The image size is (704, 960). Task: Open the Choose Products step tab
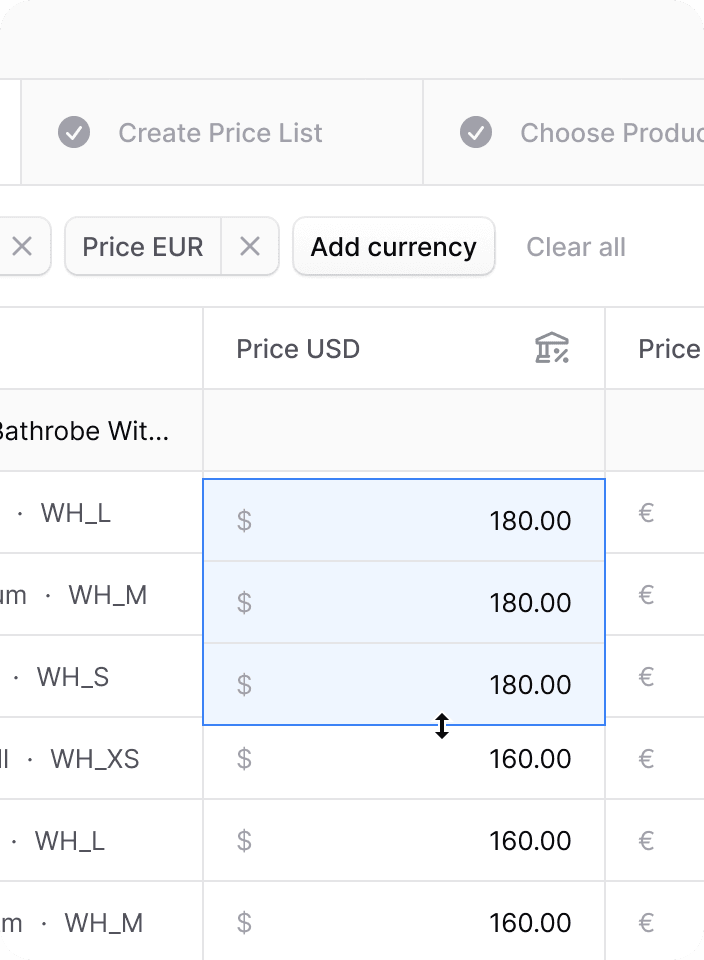click(564, 132)
